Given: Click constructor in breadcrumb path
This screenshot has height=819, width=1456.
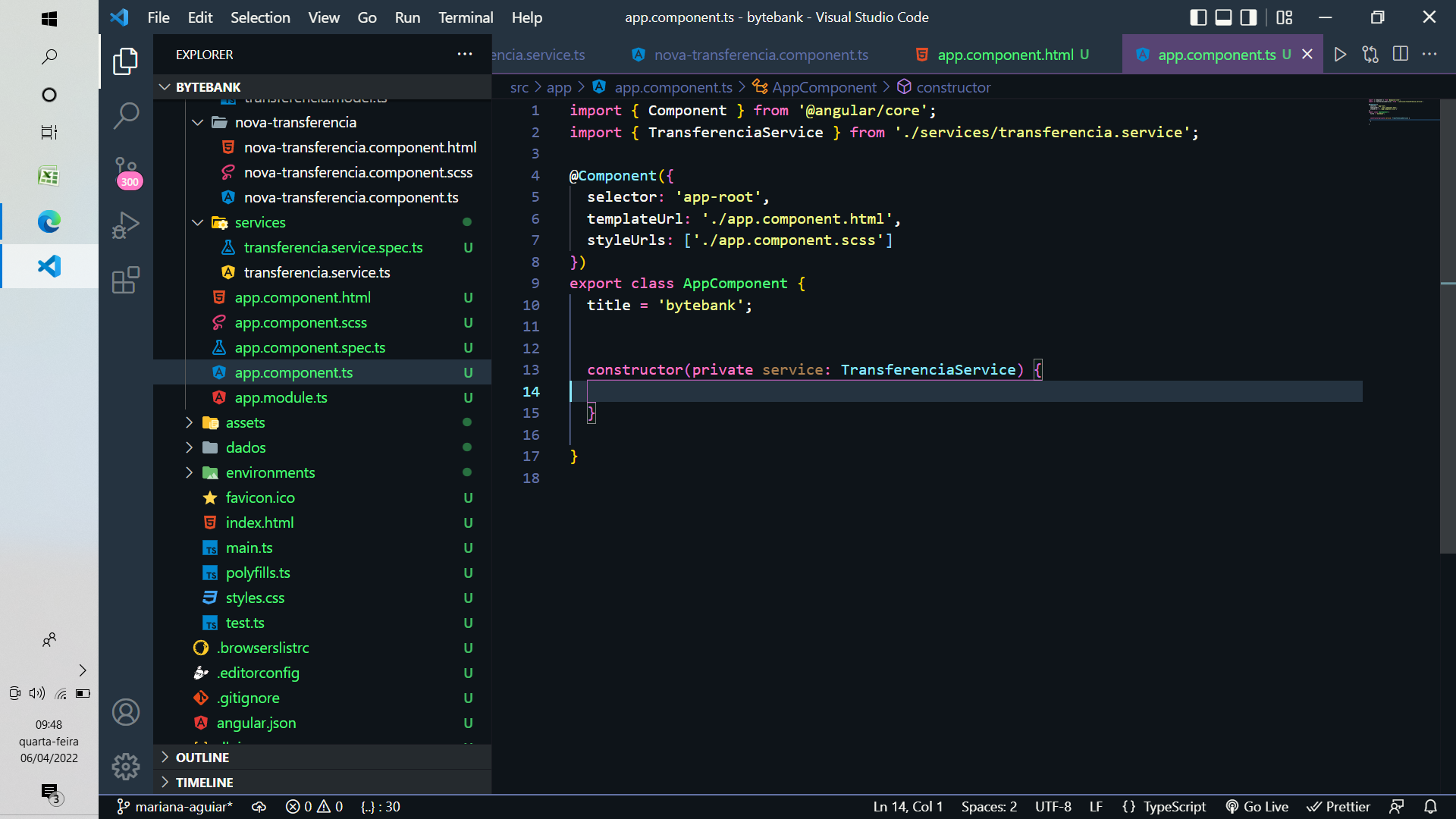Looking at the screenshot, I should tap(953, 87).
